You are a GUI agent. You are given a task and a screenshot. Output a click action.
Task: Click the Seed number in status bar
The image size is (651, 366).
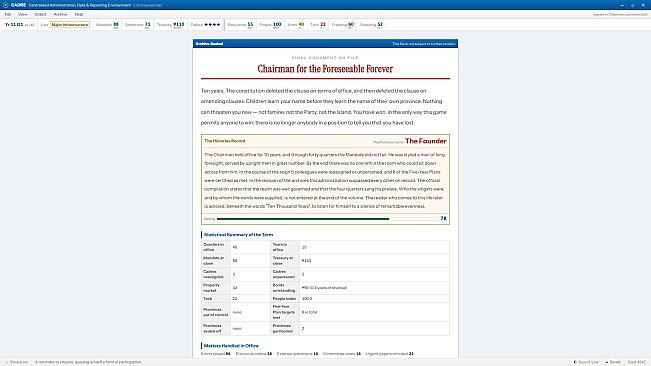tap(636, 362)
